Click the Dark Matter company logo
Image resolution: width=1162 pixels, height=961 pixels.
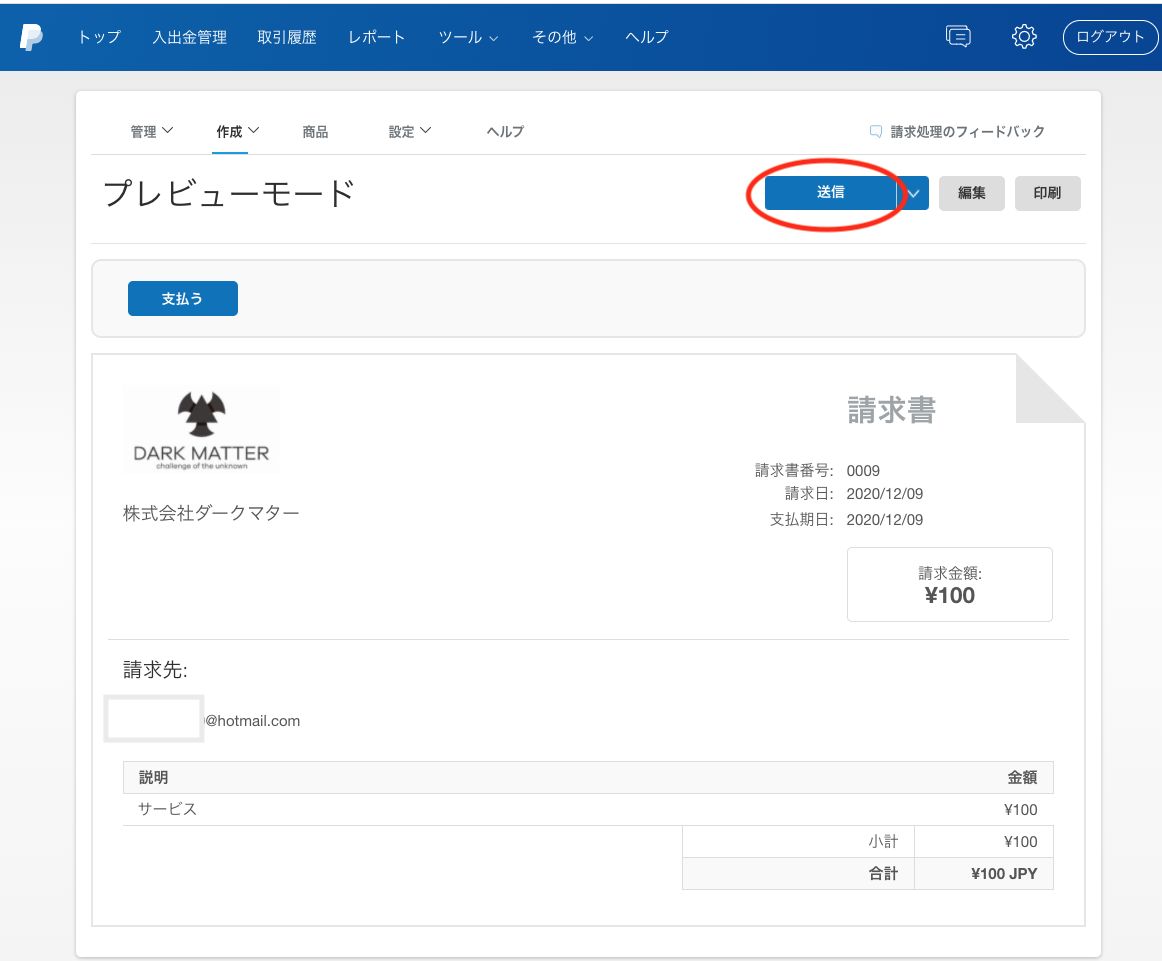coord(201,429)
